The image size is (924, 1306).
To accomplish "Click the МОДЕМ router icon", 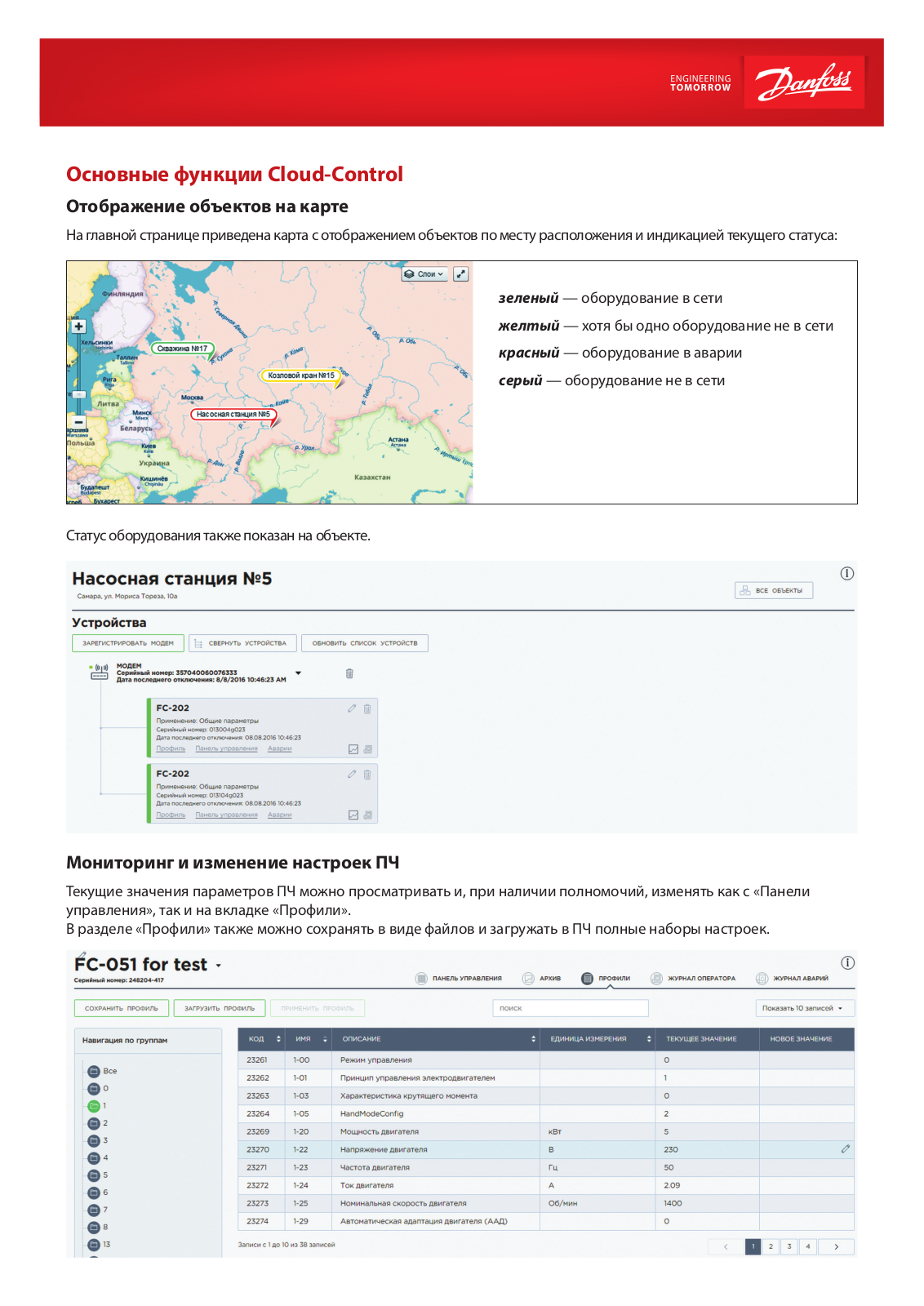I will (100, 673).
